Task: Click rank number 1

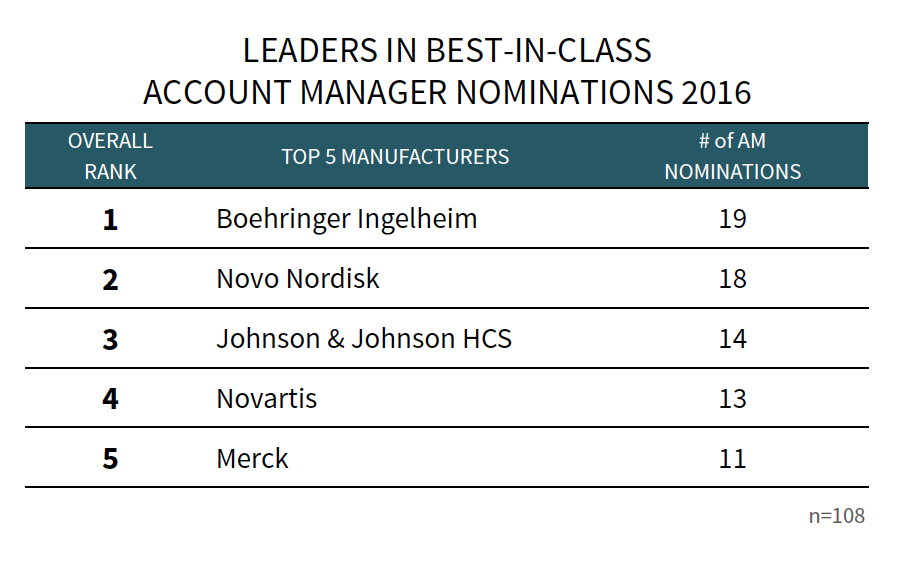Action: coord(110,220)
